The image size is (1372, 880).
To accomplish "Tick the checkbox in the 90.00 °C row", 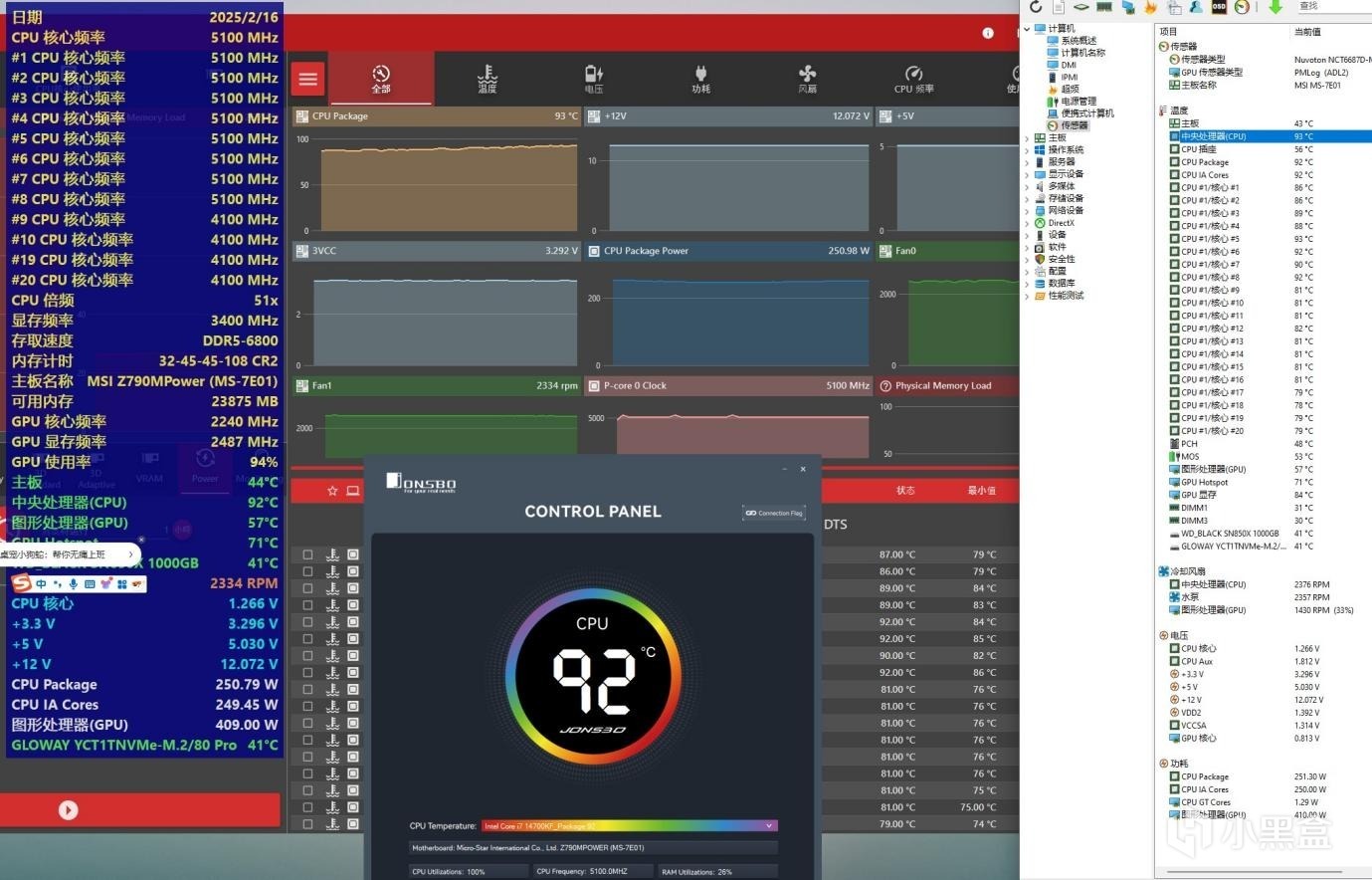I will coord(307,655).
